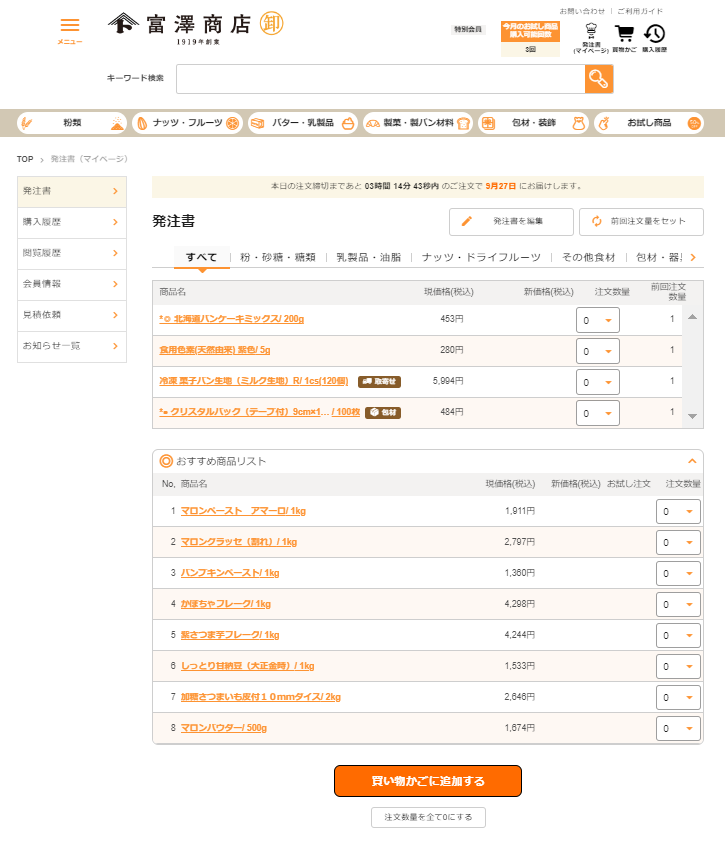This screenshot has width=725, height=861.
Task: Open 見積依頼 in the sidebar
Action: click(72, 315)
